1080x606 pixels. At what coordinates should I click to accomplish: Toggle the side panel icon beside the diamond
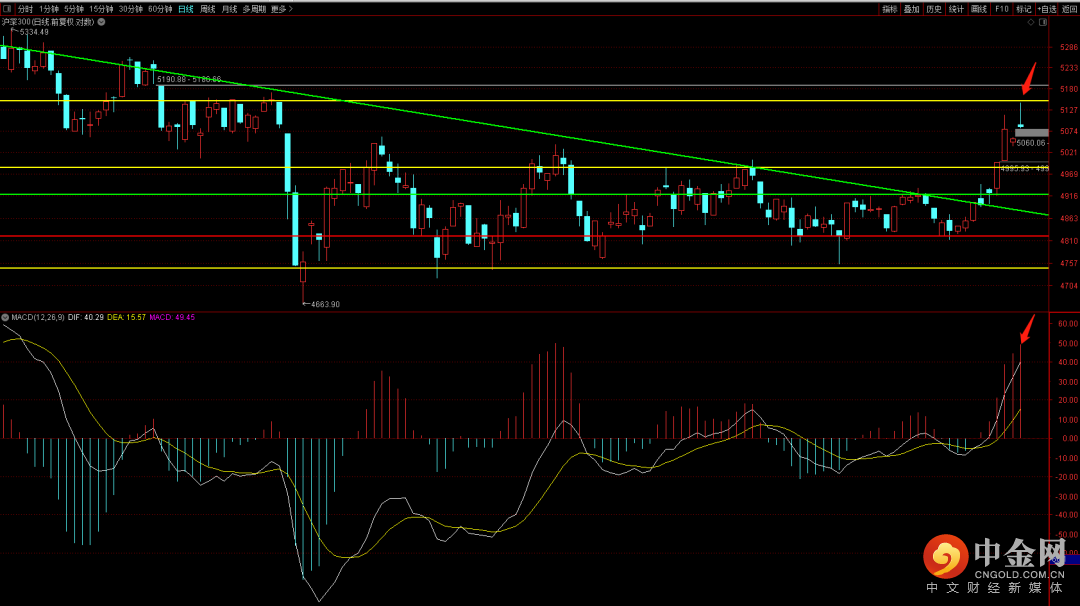1043,23
